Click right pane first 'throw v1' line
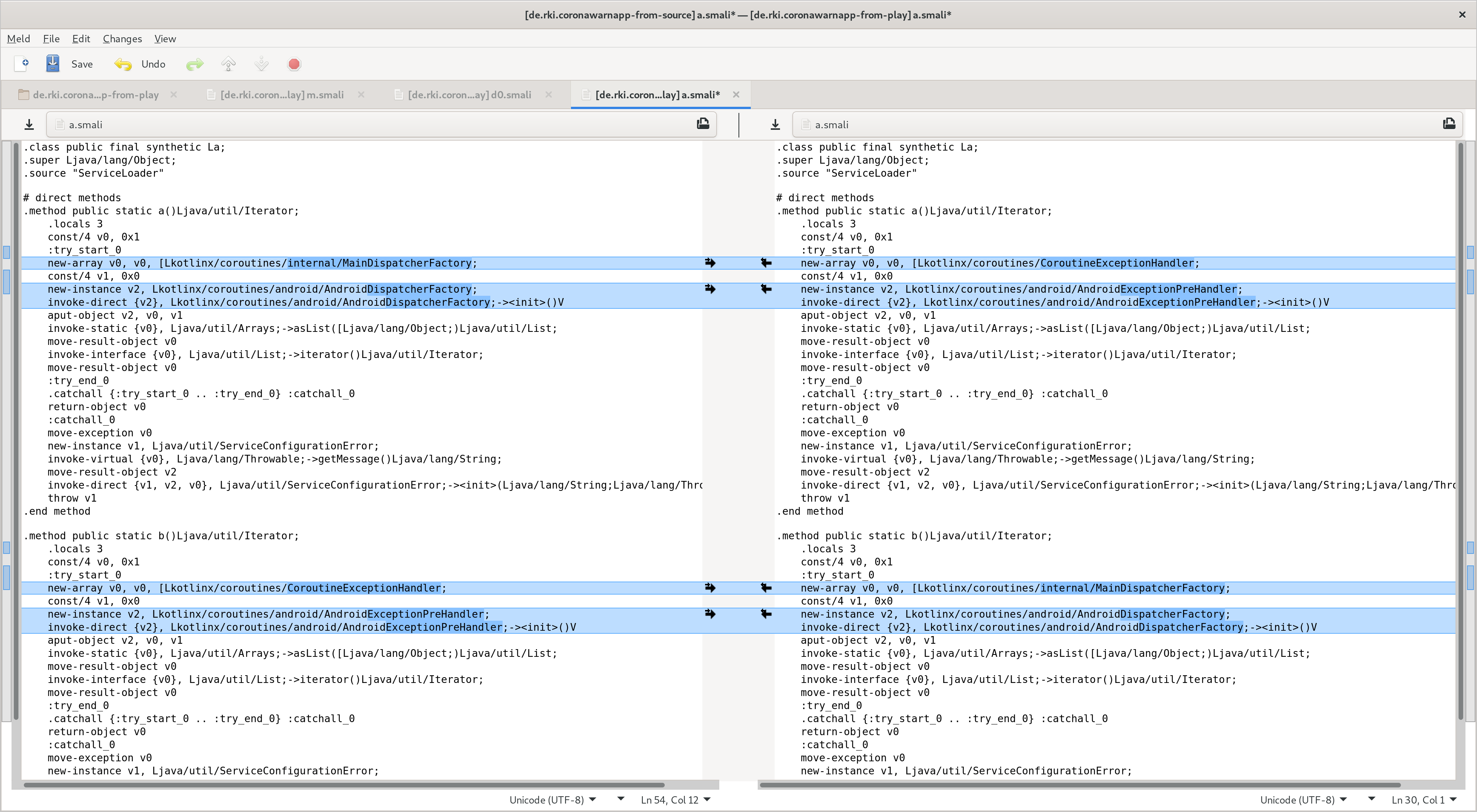This screenshot has height=812, width=1477. pos(825,498)
